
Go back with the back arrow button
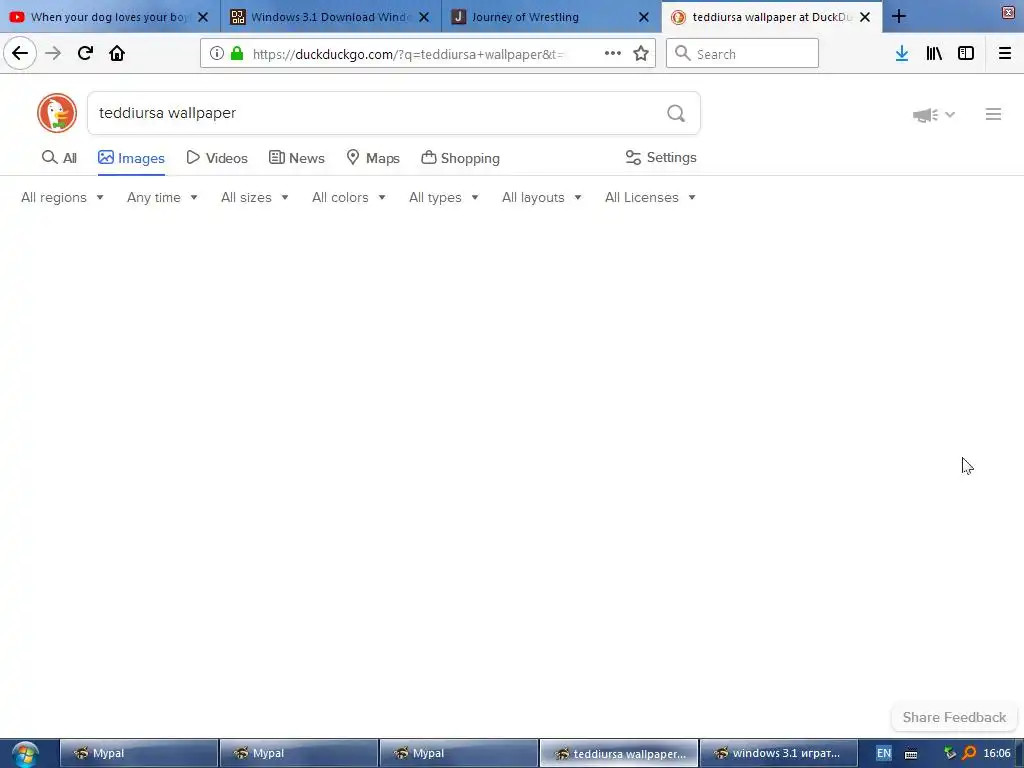click(x=20, y=54)
